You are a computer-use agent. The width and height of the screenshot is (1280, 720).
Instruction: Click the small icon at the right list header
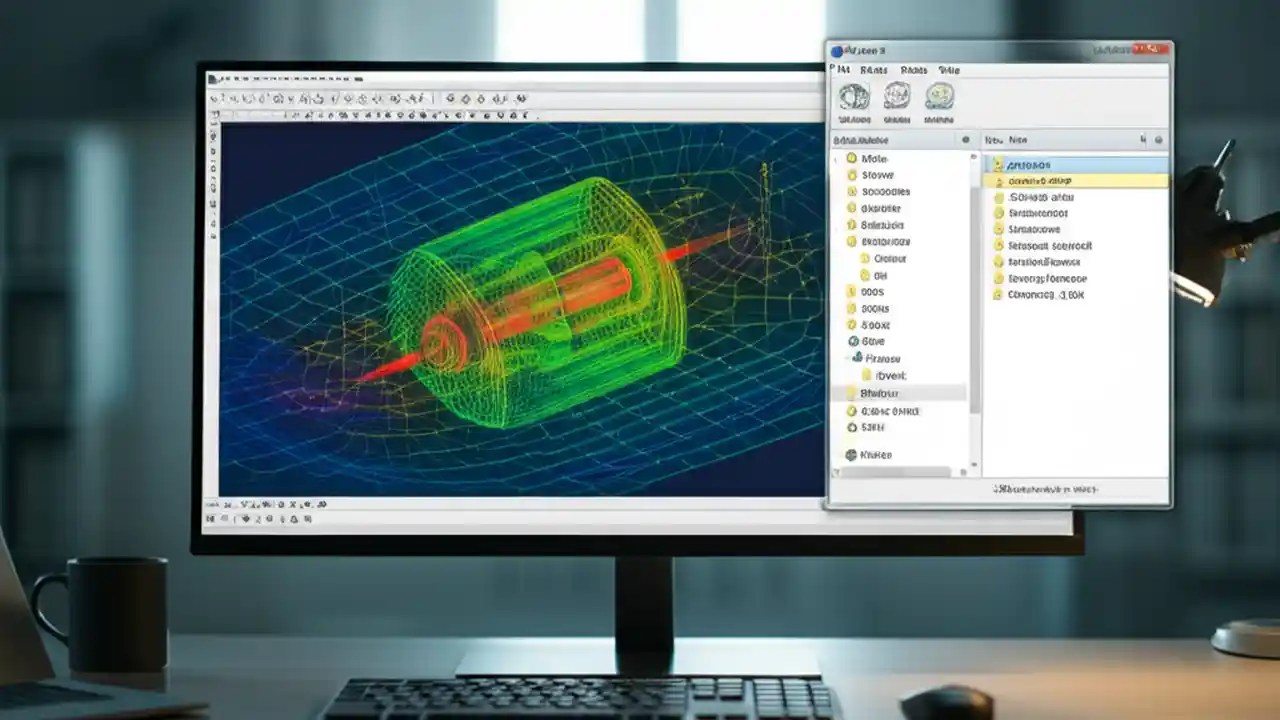pyautogui.click(x=1158, y=139)
